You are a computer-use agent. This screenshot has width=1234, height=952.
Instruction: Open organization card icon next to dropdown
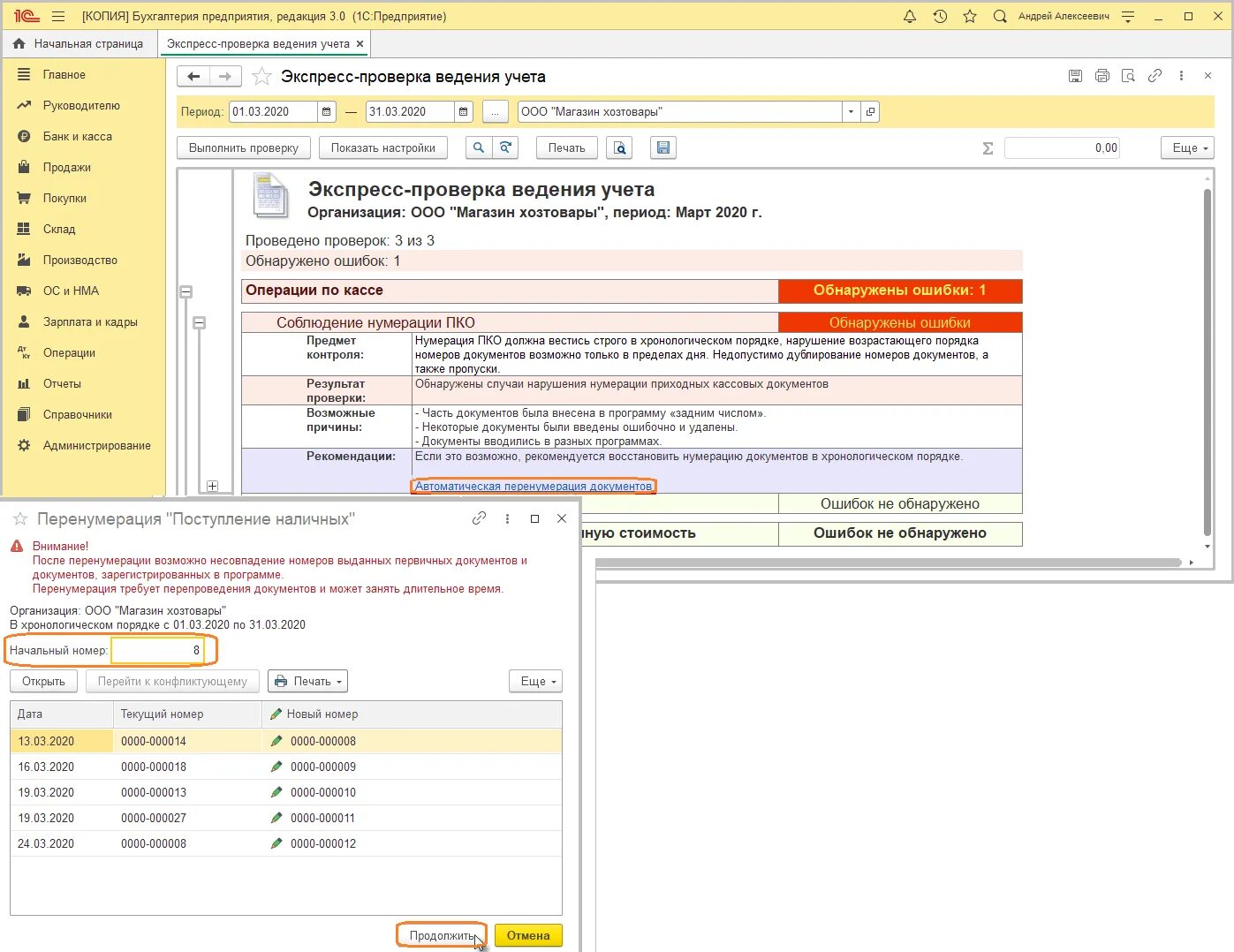[x=870, y=112]
